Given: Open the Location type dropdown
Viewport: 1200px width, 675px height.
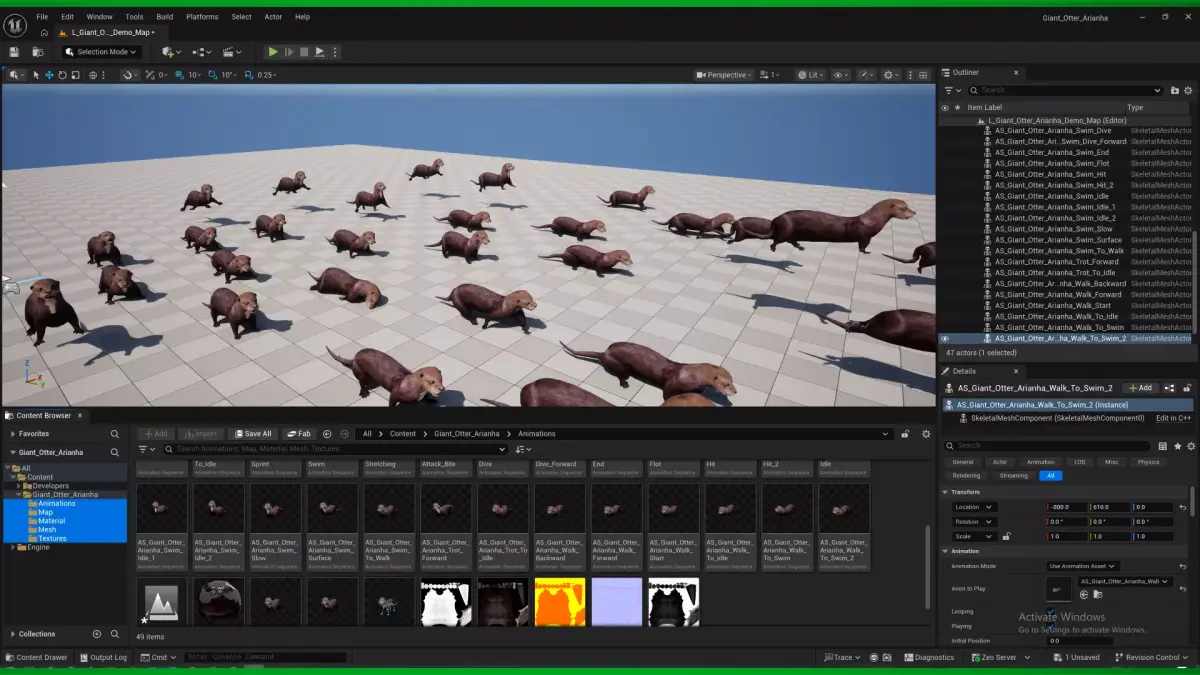Looking at the screenshot, I should pos(974,507).
